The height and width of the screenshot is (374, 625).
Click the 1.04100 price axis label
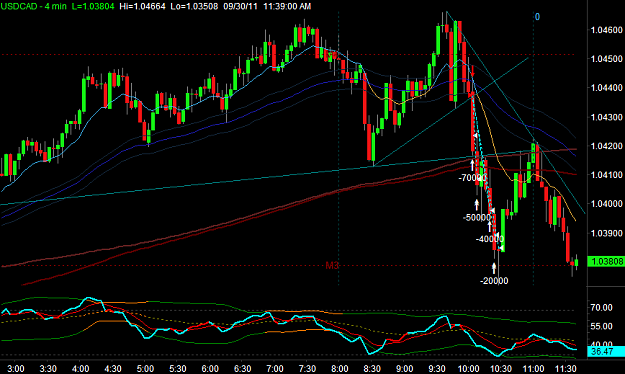606,175
